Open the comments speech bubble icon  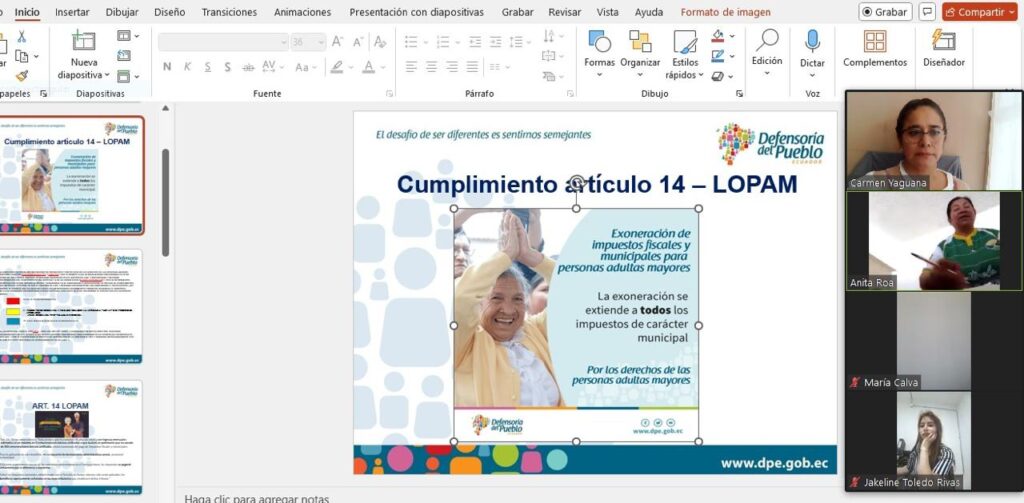click(927, 12)
